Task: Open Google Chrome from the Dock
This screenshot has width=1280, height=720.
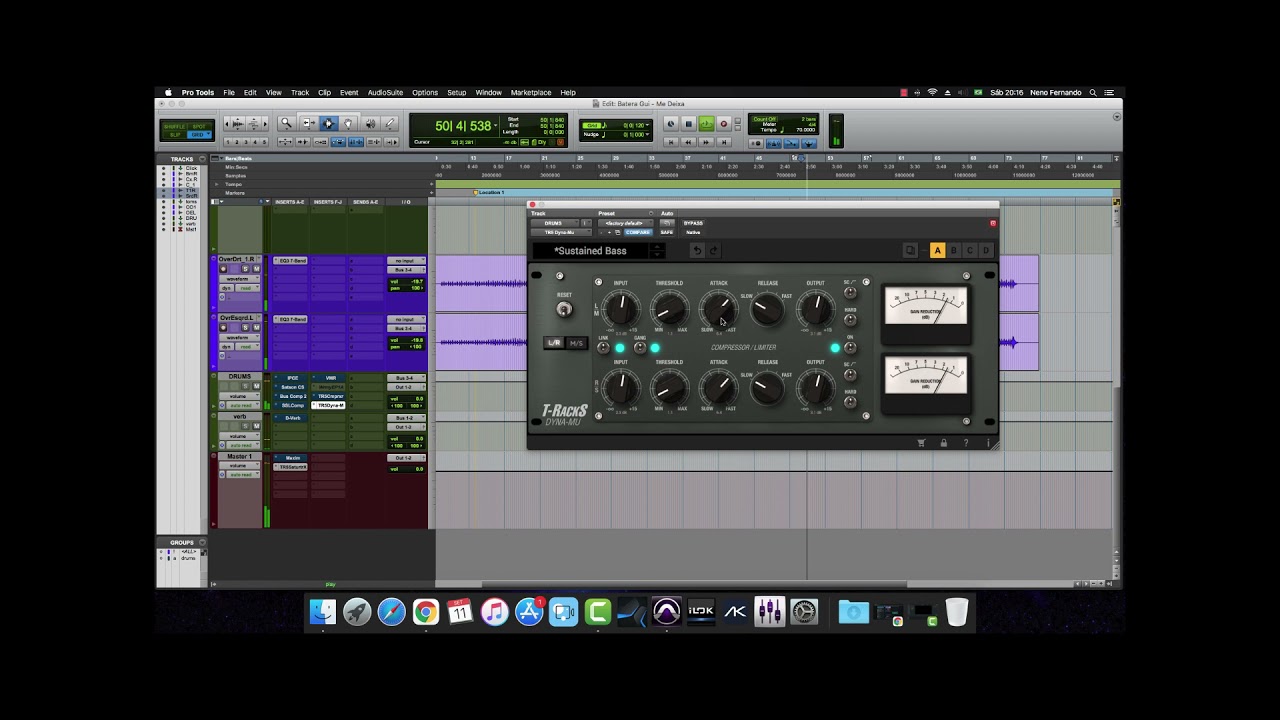Action: 426,611
